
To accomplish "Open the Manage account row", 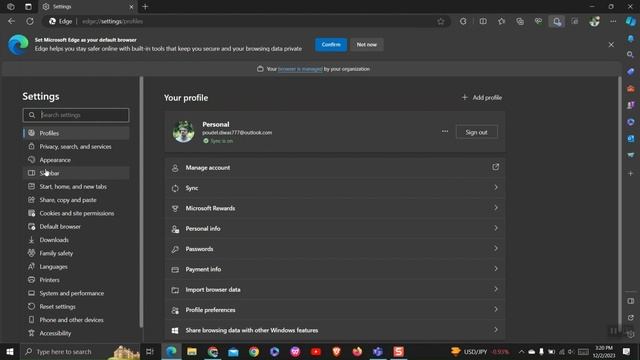I will coord(335,168).
